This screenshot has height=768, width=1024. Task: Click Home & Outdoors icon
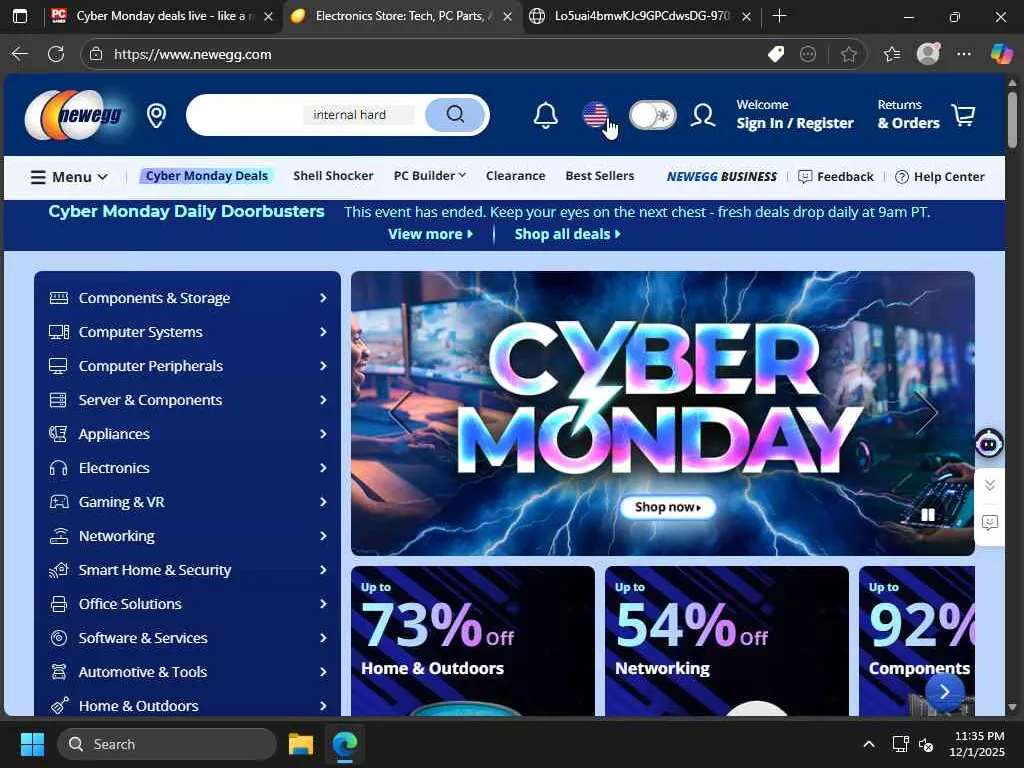pyautogui.click(x=59, y=706)
